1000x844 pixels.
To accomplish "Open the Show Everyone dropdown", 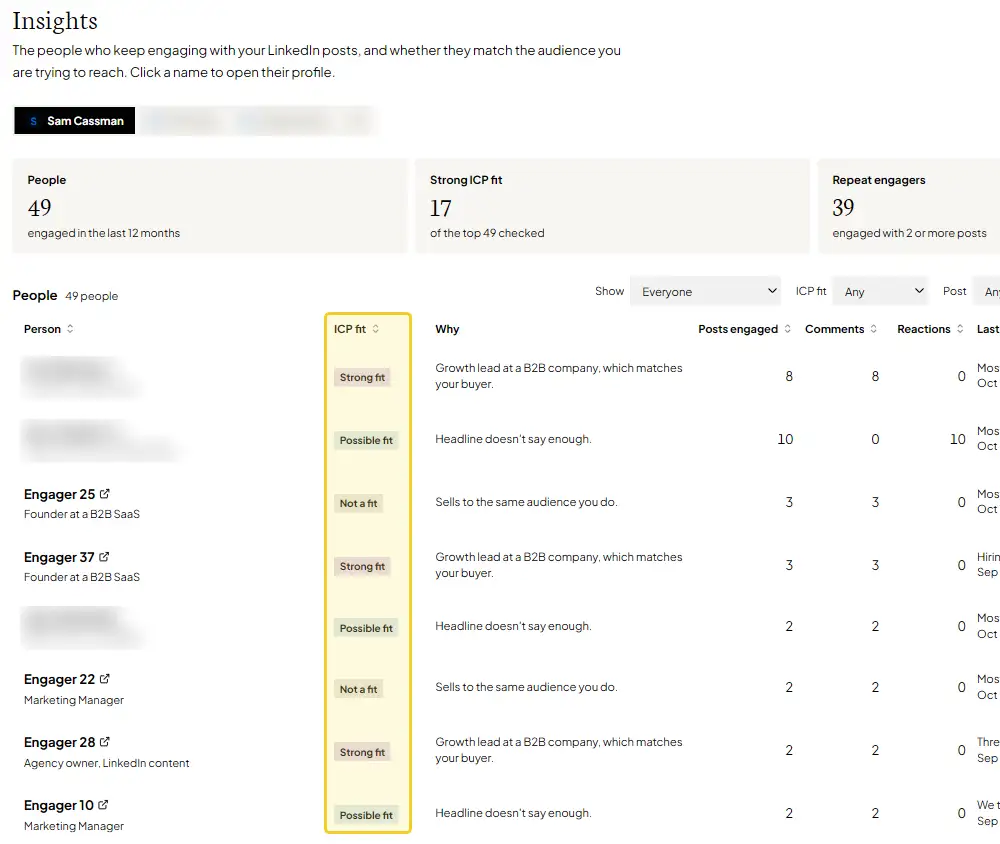I will pyautogui.click(x=705, y=291).
